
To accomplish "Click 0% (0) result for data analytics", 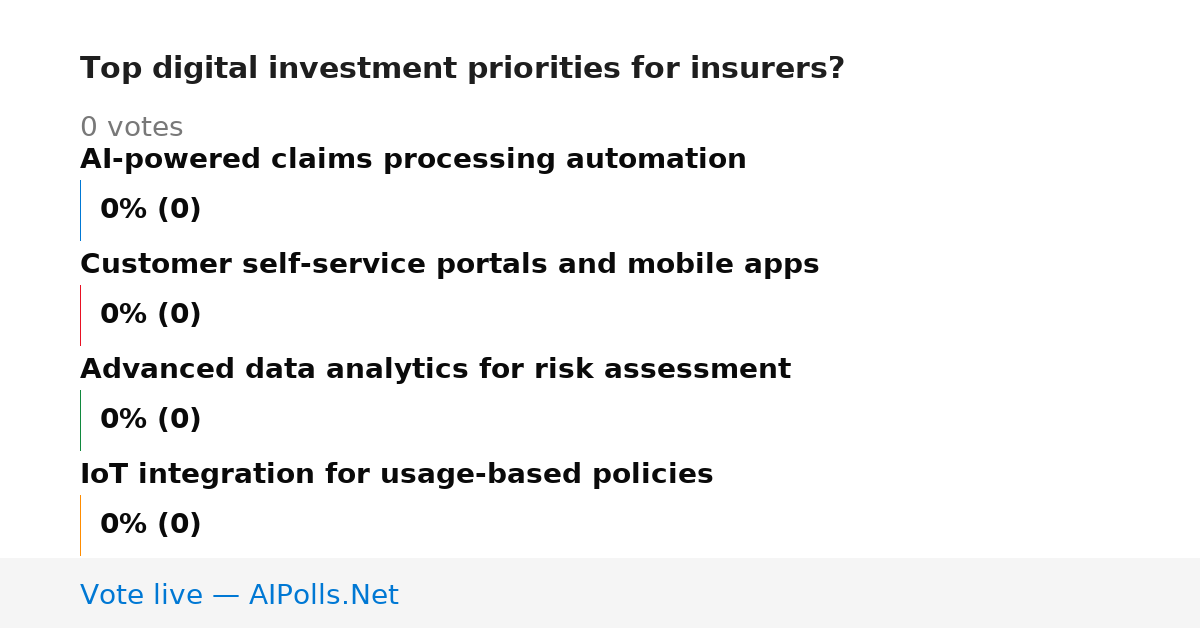I will coord(150,420).
